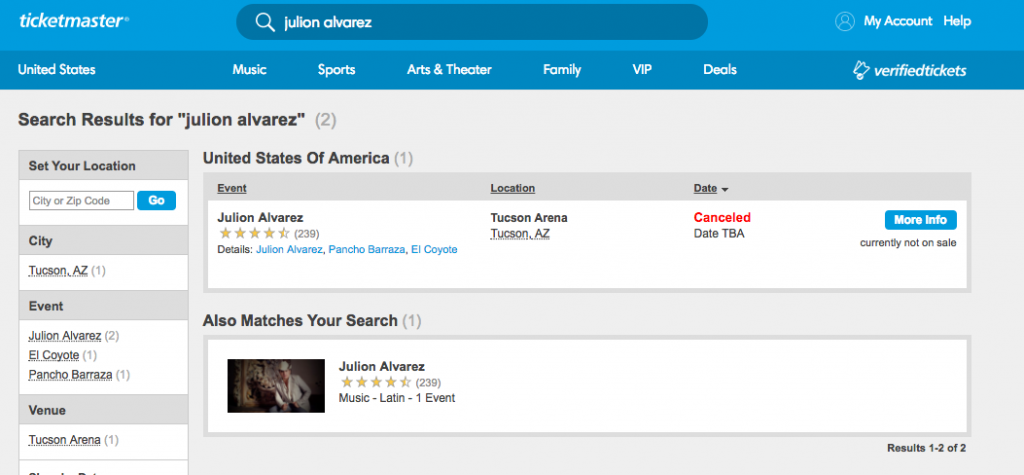This screenshot has height=475, width=1024.
Task: Filter by Tucson Arena venue
Action: click(64, 440)
